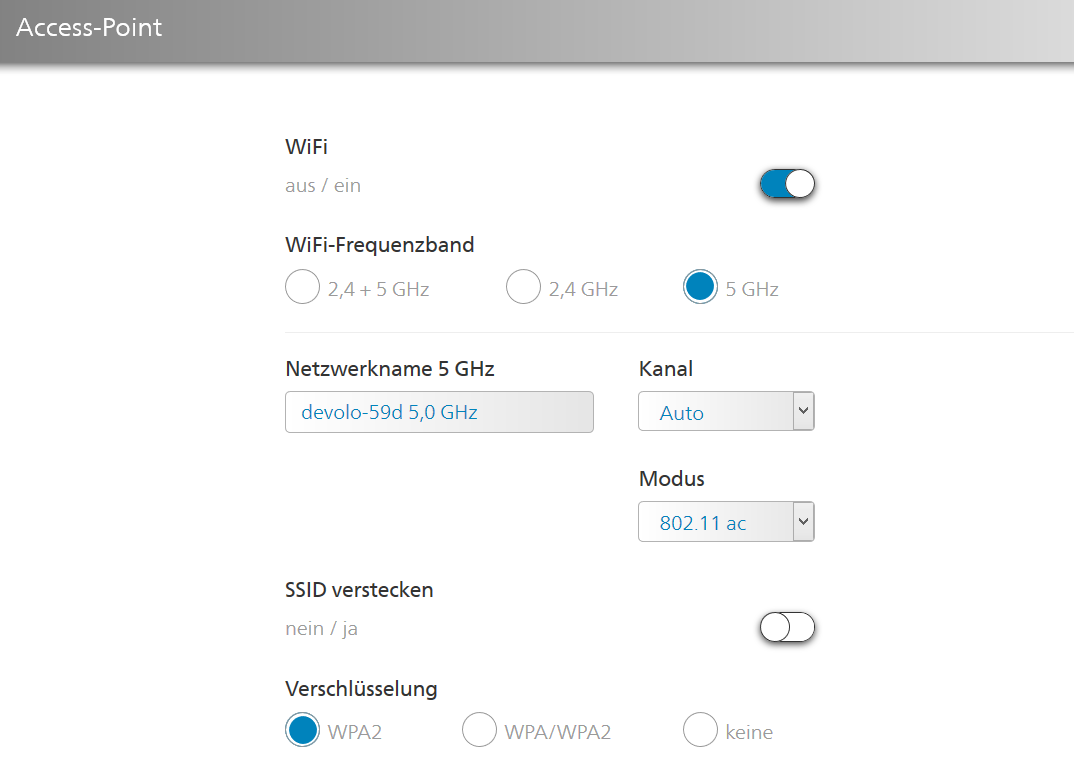Click the Modus field label
Screen dimensions: 1074x757
click(x=671, y=479)
